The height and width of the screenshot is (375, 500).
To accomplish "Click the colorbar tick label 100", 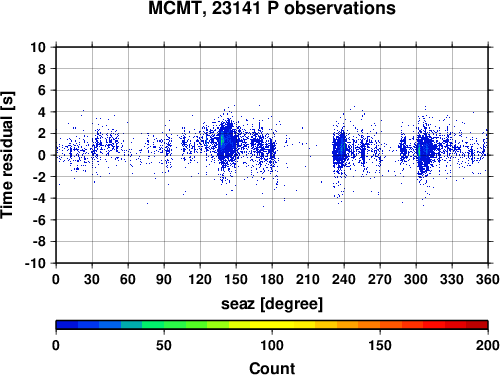I will click(x=272, y=345).
